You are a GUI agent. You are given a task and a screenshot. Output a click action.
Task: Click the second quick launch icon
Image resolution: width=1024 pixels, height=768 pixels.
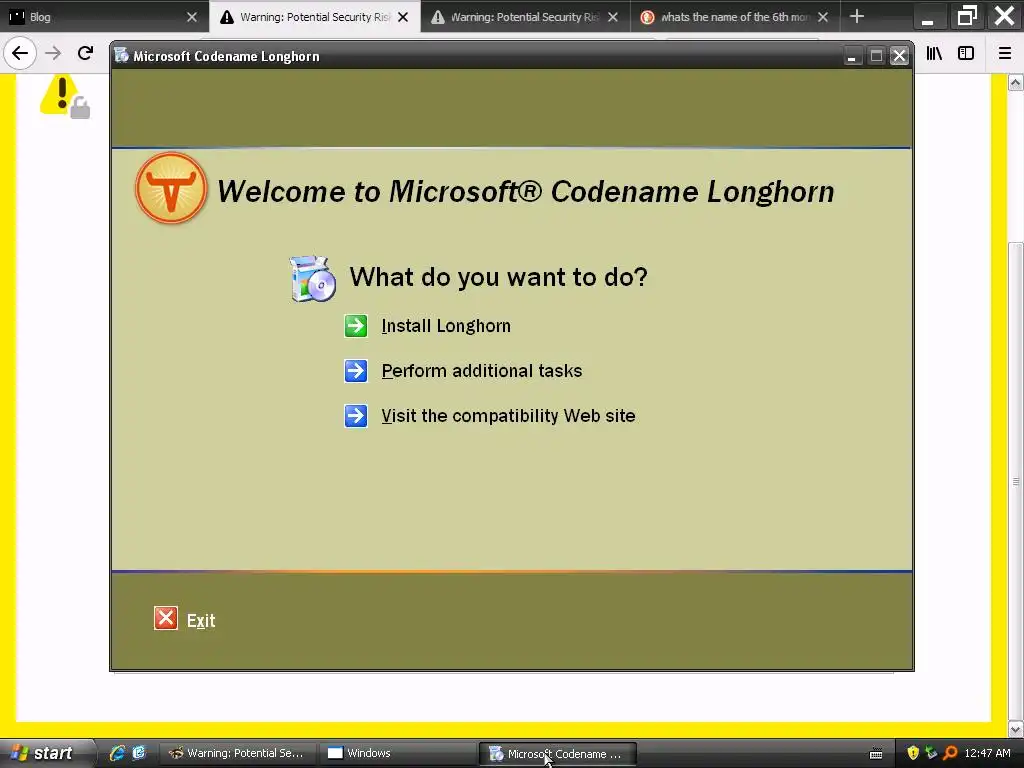[x=139, y=753]
